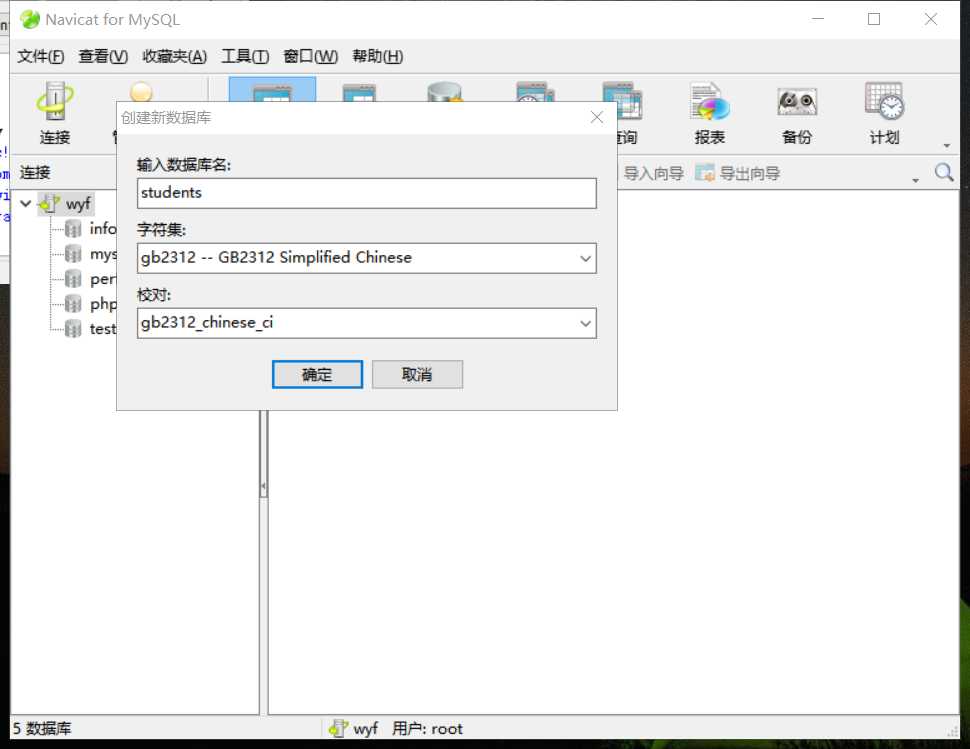Open the 收藏夹(A) menu
970x749 pixels.
pos(174,56)
